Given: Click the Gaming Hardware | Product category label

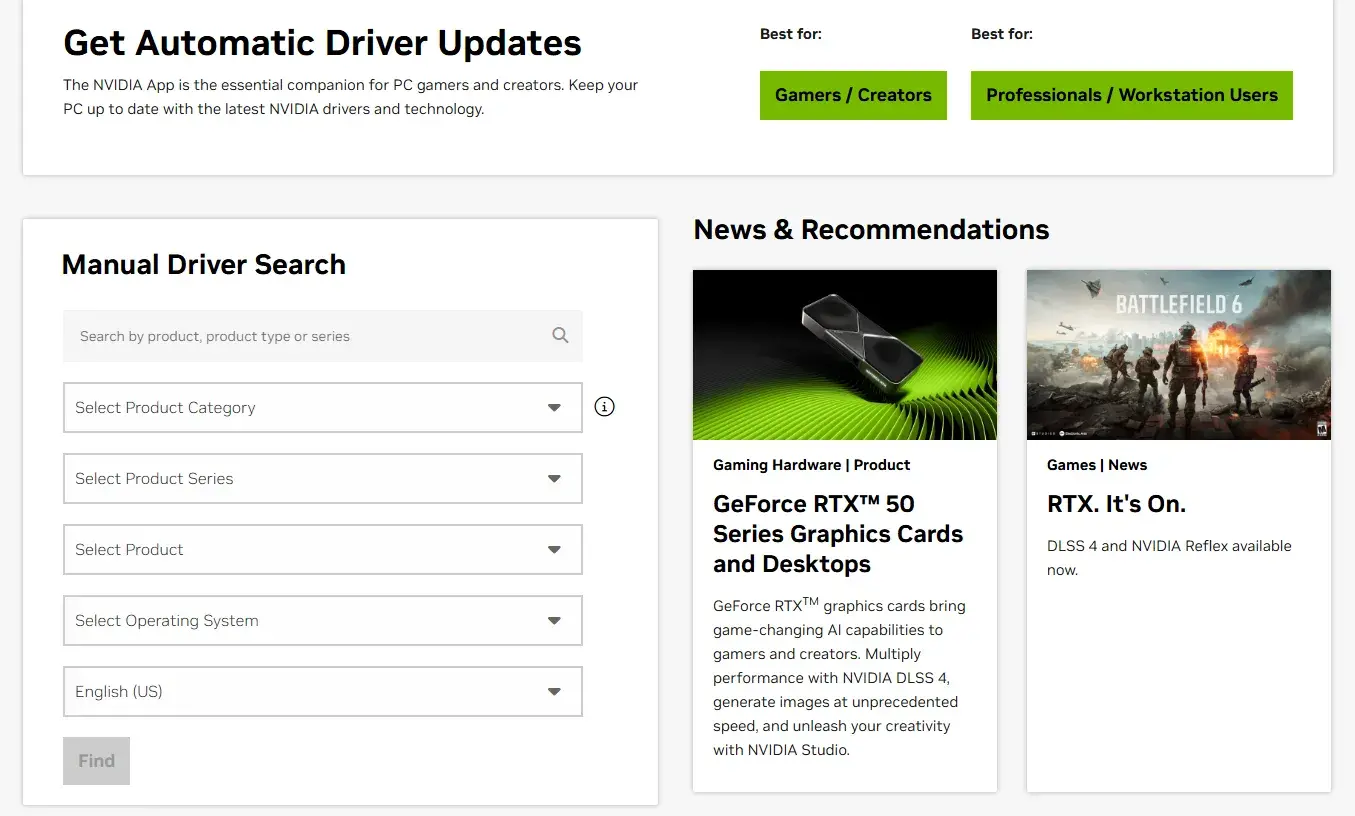Looking at the screenshot, I should coord(811,464).
